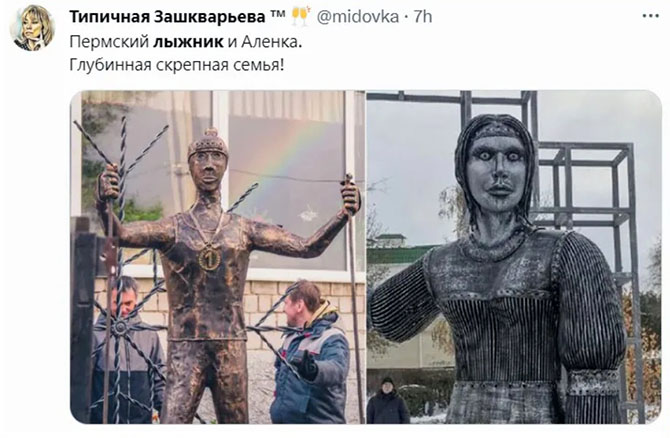The height and width of the screenshot is (438, 670).
Task: Click the gold number 1 medal on the statue
Action: [209, 258]
